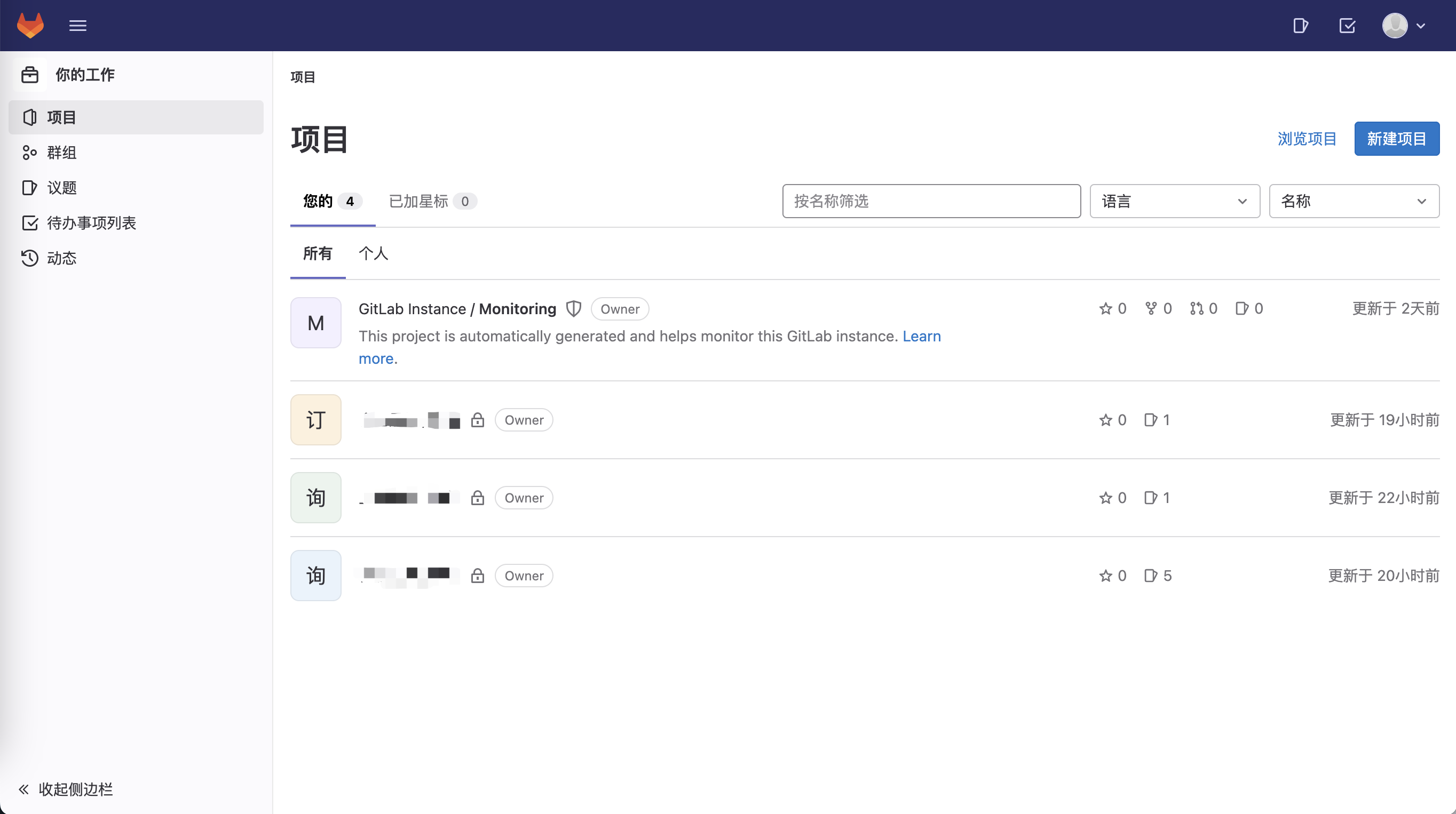1456x814 pixels.
Task: Open to-do list icon in top bar
Action: pyautogui.click(x=1347, y=26)
